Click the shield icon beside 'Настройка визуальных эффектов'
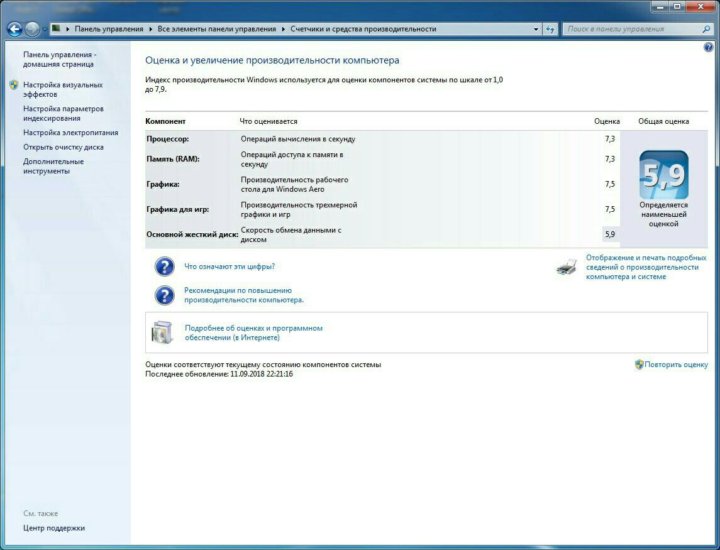The image size is (720, 550). pyautogui.click(x=13, y=86)
